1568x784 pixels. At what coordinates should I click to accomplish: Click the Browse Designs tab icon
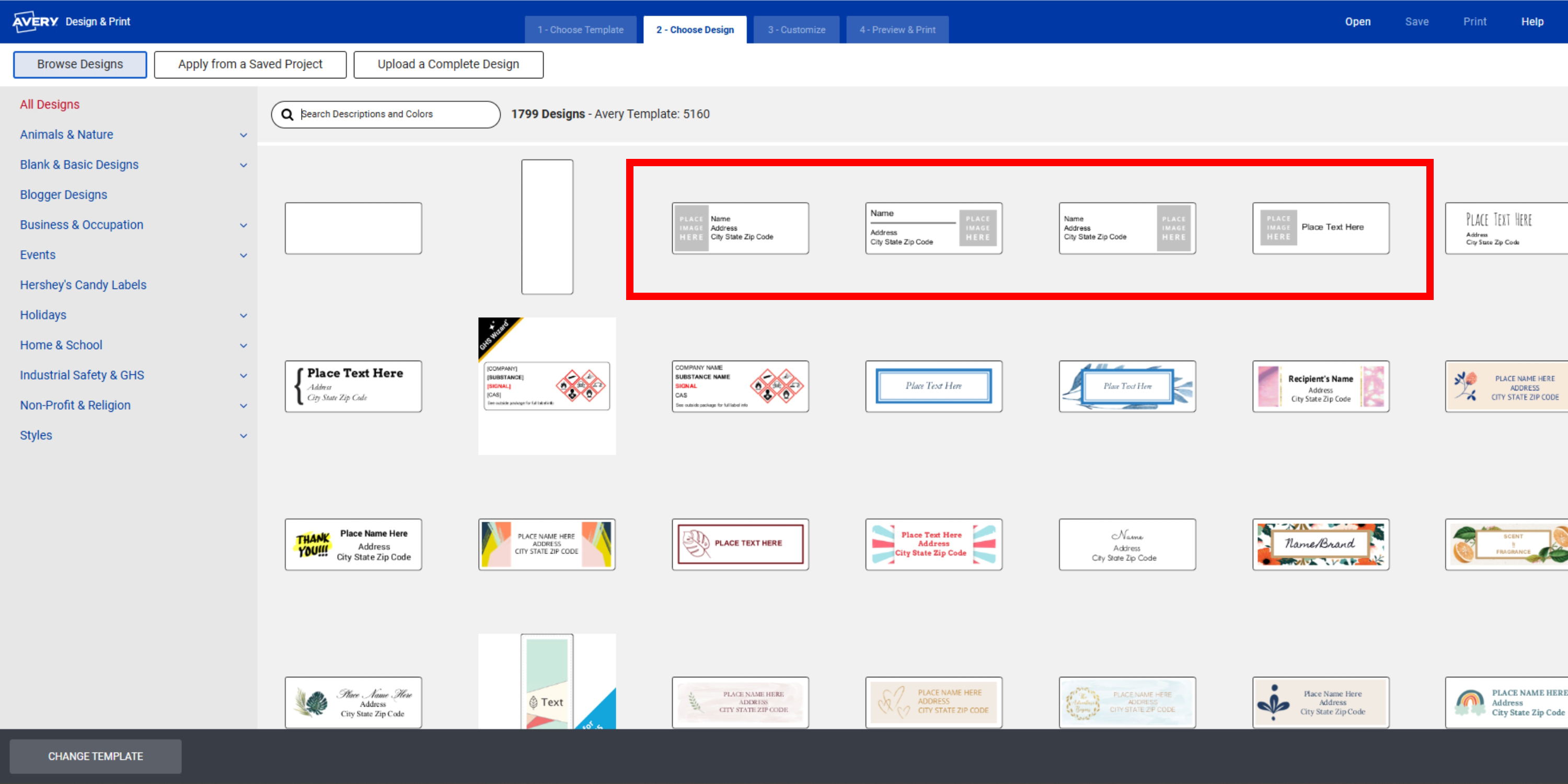(79, 64)
